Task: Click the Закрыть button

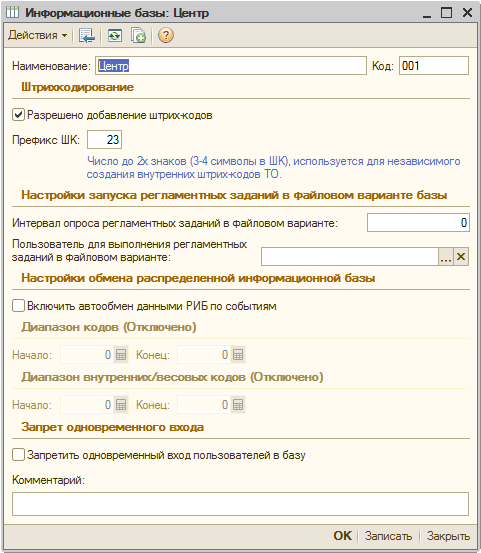Action: (448, 536)
